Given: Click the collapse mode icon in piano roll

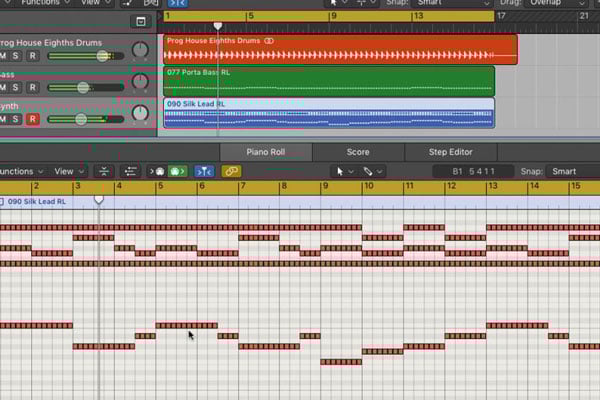Looking at the screenshot, I should click(x=104, y=171).
